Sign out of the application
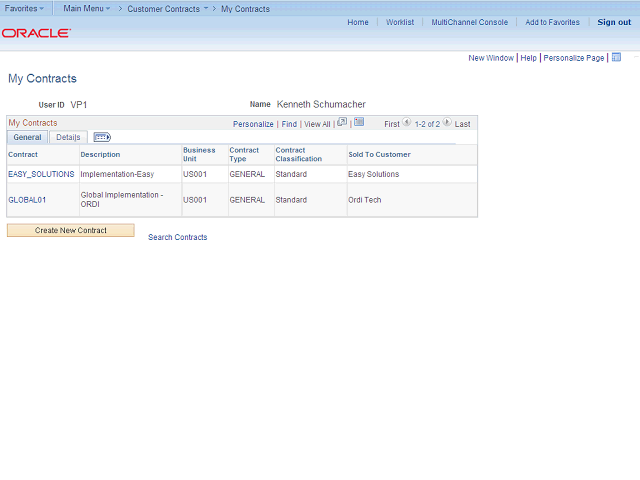Screen dimensions: 640x480 tap(614, 22)
